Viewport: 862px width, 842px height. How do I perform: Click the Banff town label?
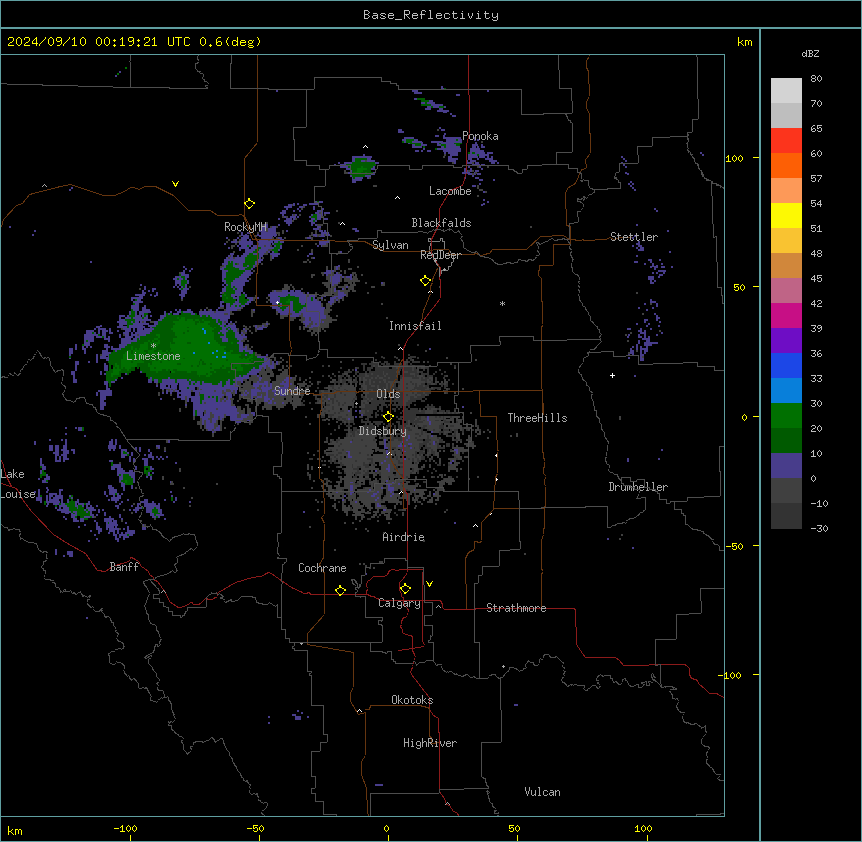(x=124, y=567)
